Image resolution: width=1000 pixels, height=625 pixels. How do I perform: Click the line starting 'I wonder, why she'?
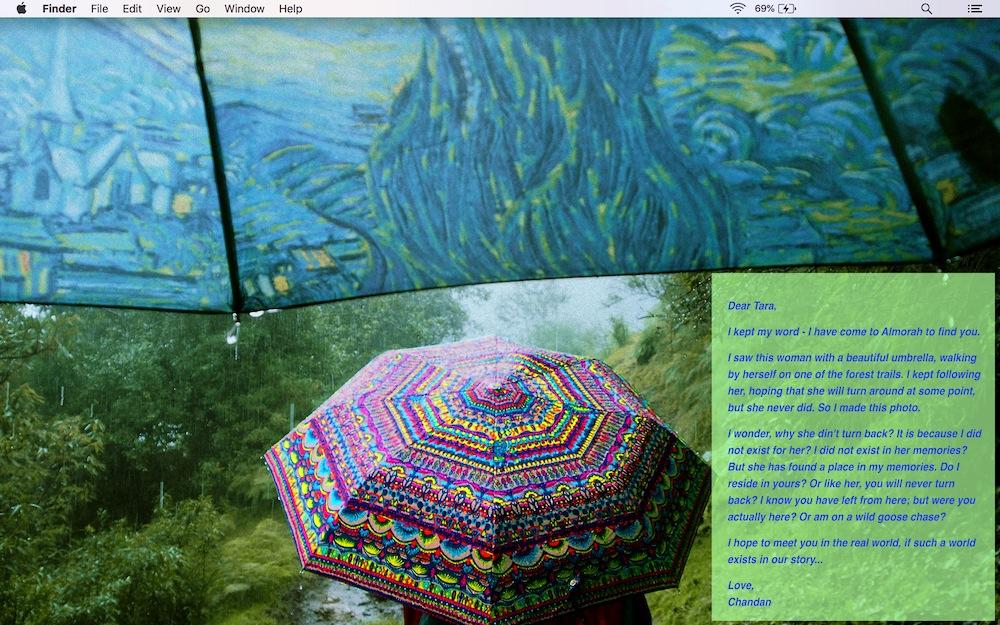pyautogui.click(x=855, y=434)
